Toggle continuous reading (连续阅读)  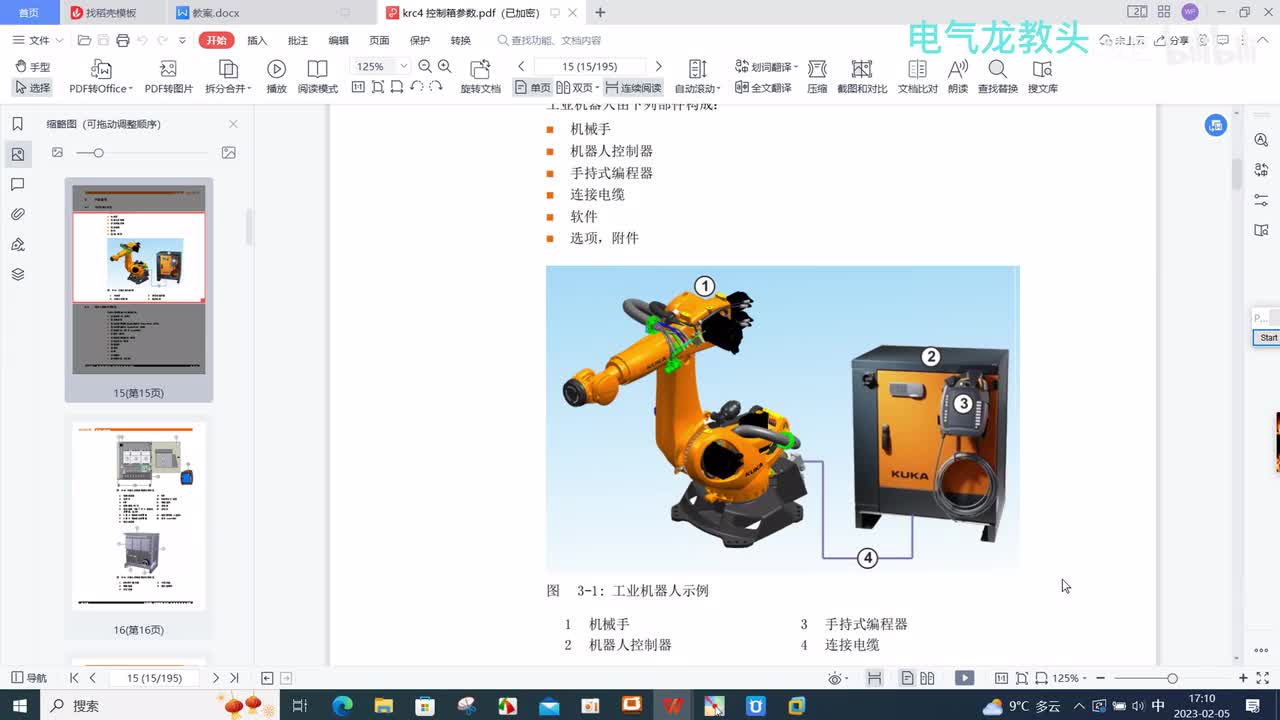click(x=633, y=88)
